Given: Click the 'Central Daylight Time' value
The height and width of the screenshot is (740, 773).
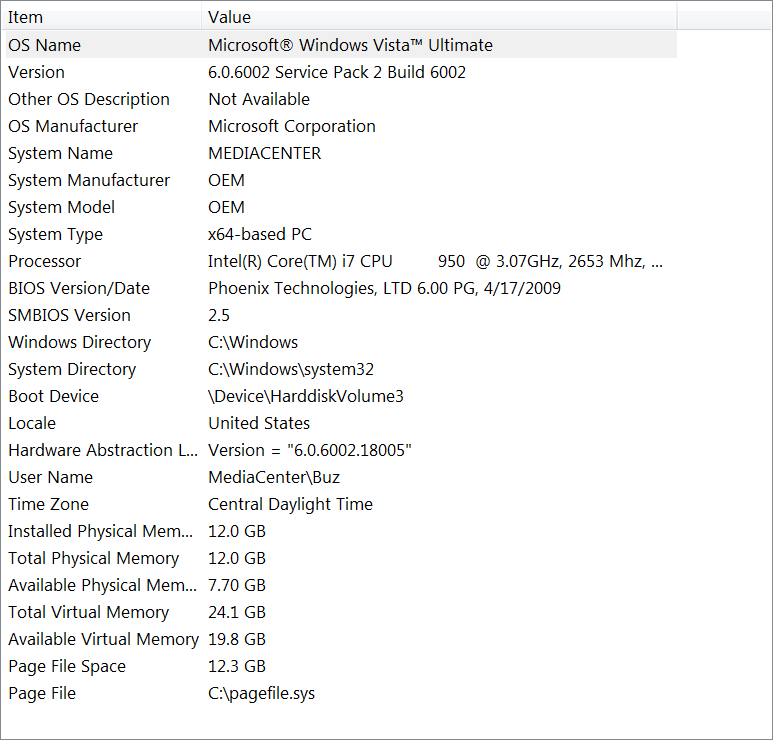Looking at the screenshot, I should [x=290, y=505].
